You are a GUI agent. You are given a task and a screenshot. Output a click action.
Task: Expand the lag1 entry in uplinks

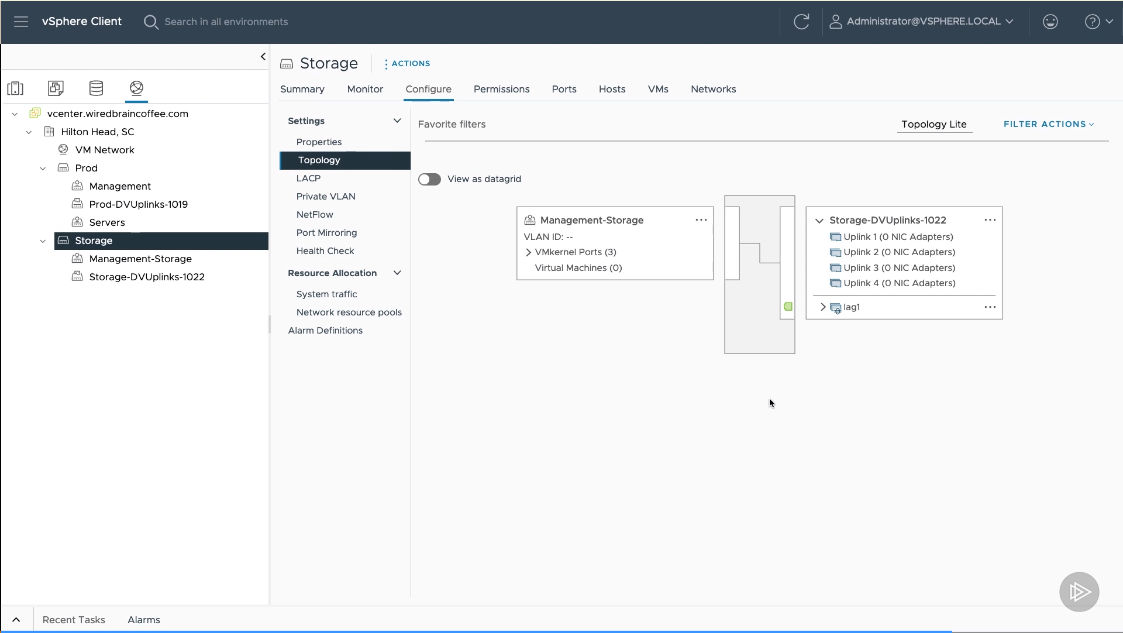point(823,307)
